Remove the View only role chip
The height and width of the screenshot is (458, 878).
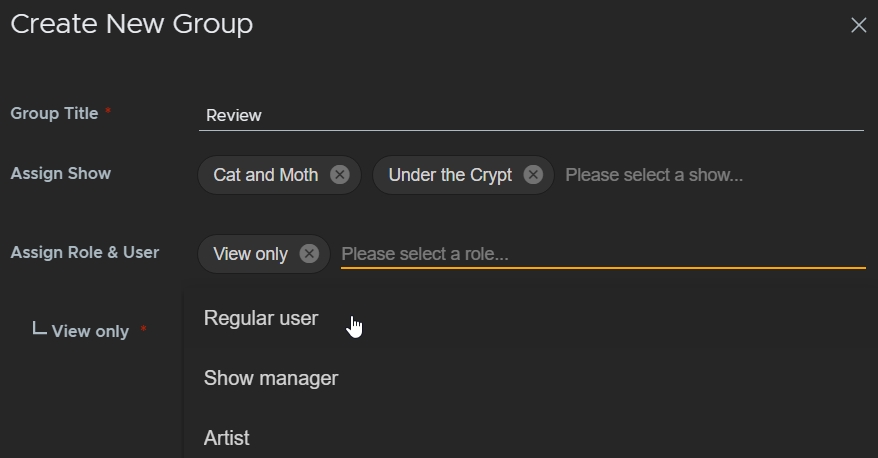coord(309,254)
